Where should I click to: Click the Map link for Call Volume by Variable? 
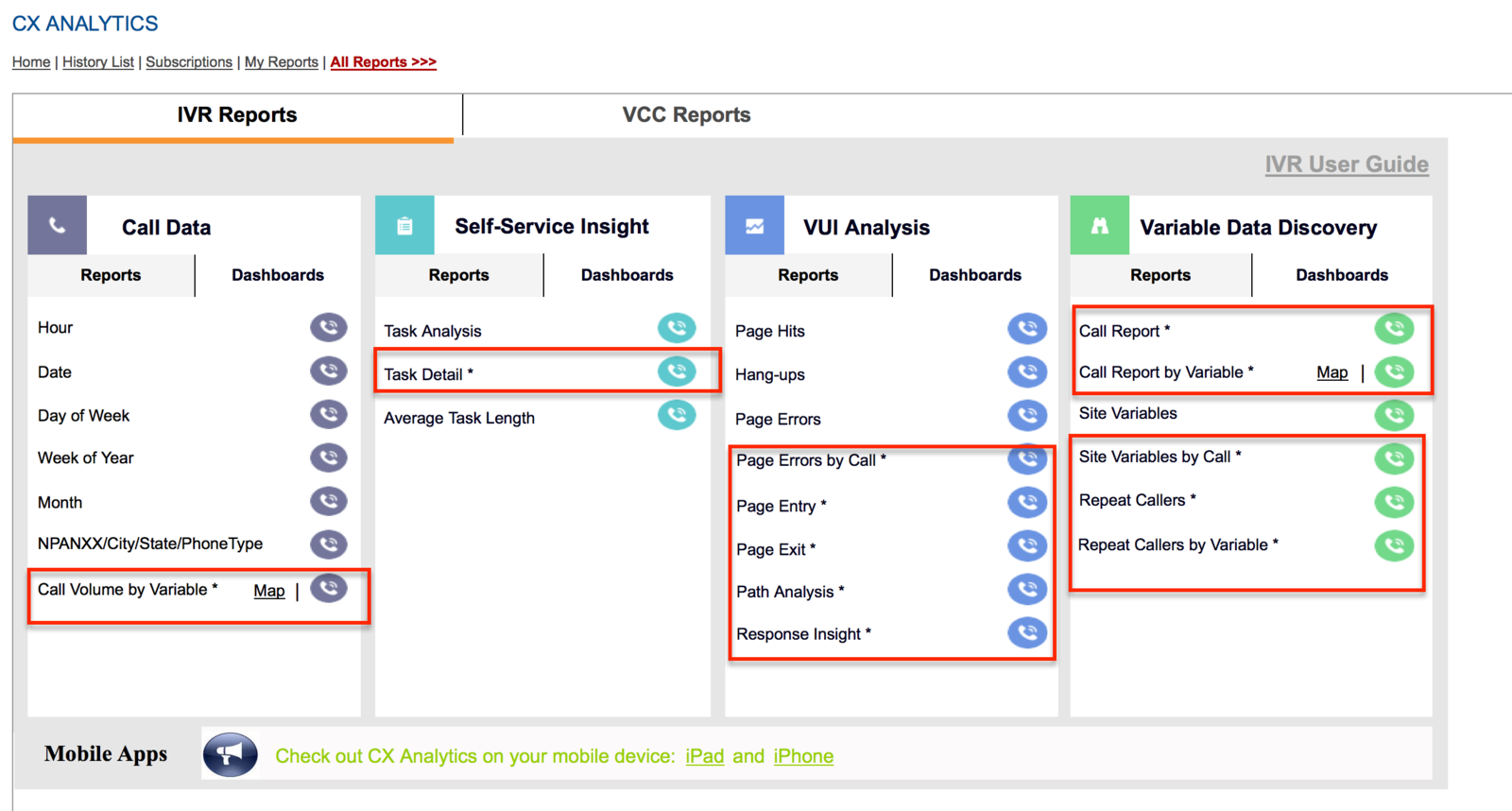click(x=269, y=591)
